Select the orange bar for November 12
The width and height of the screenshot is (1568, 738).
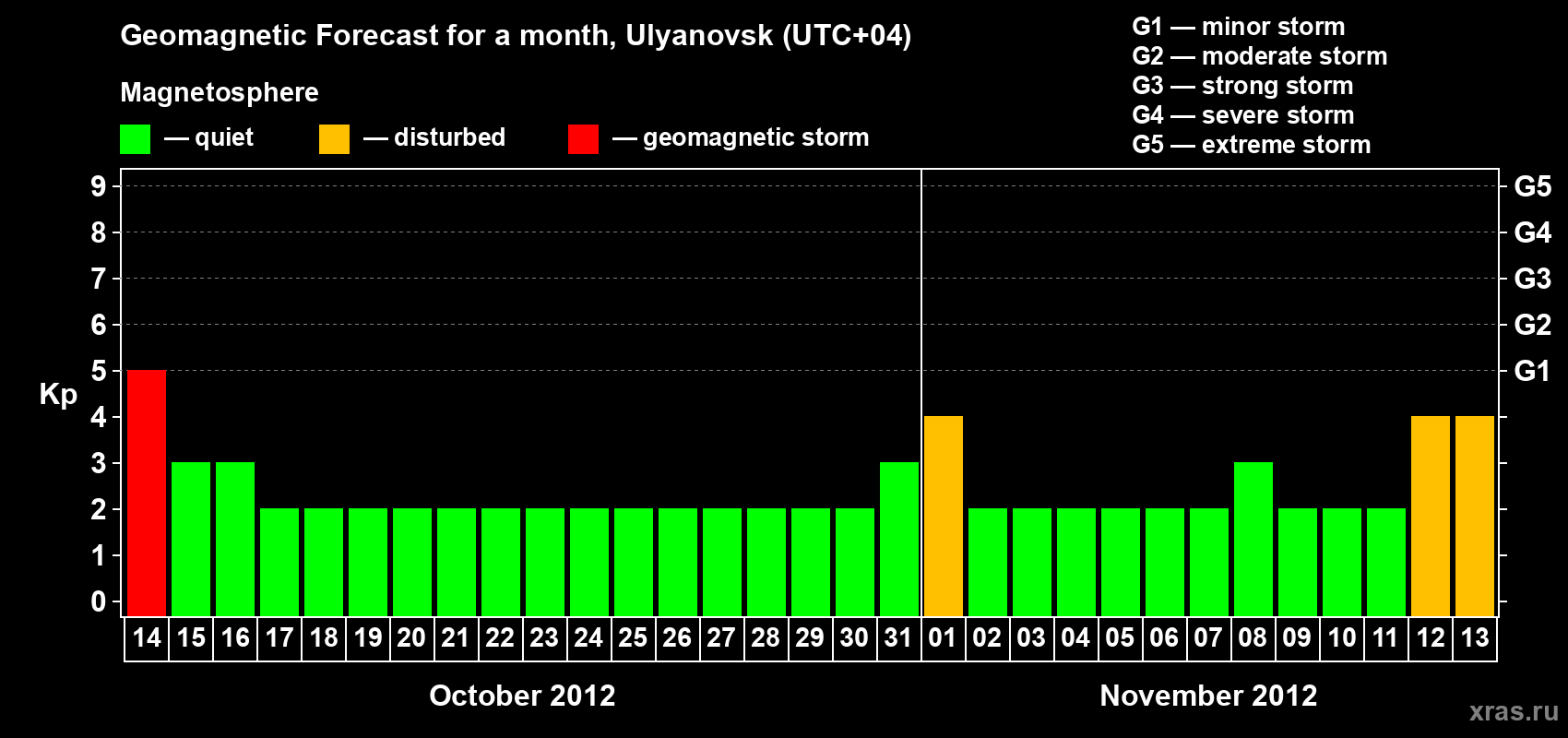click(x=1431, y=516)
